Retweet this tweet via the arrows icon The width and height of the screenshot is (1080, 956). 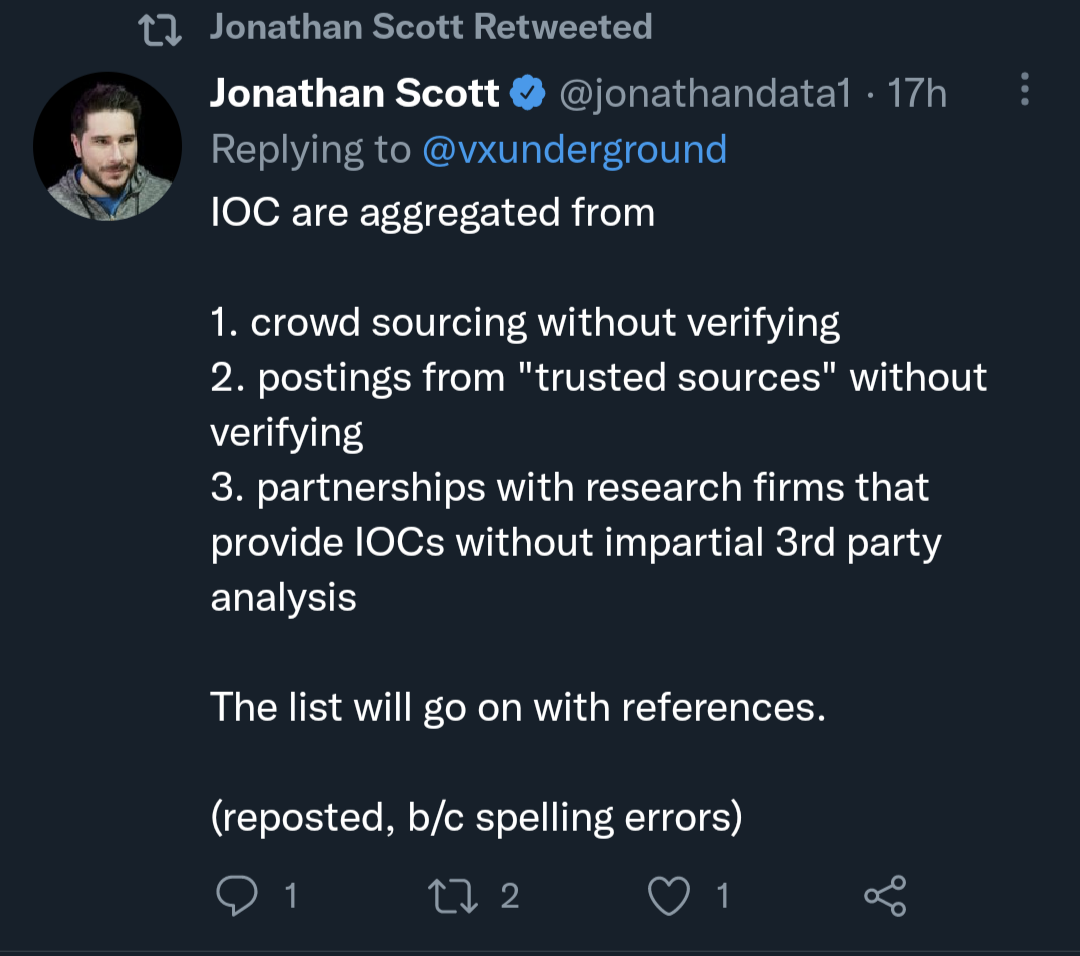(451, 896)
